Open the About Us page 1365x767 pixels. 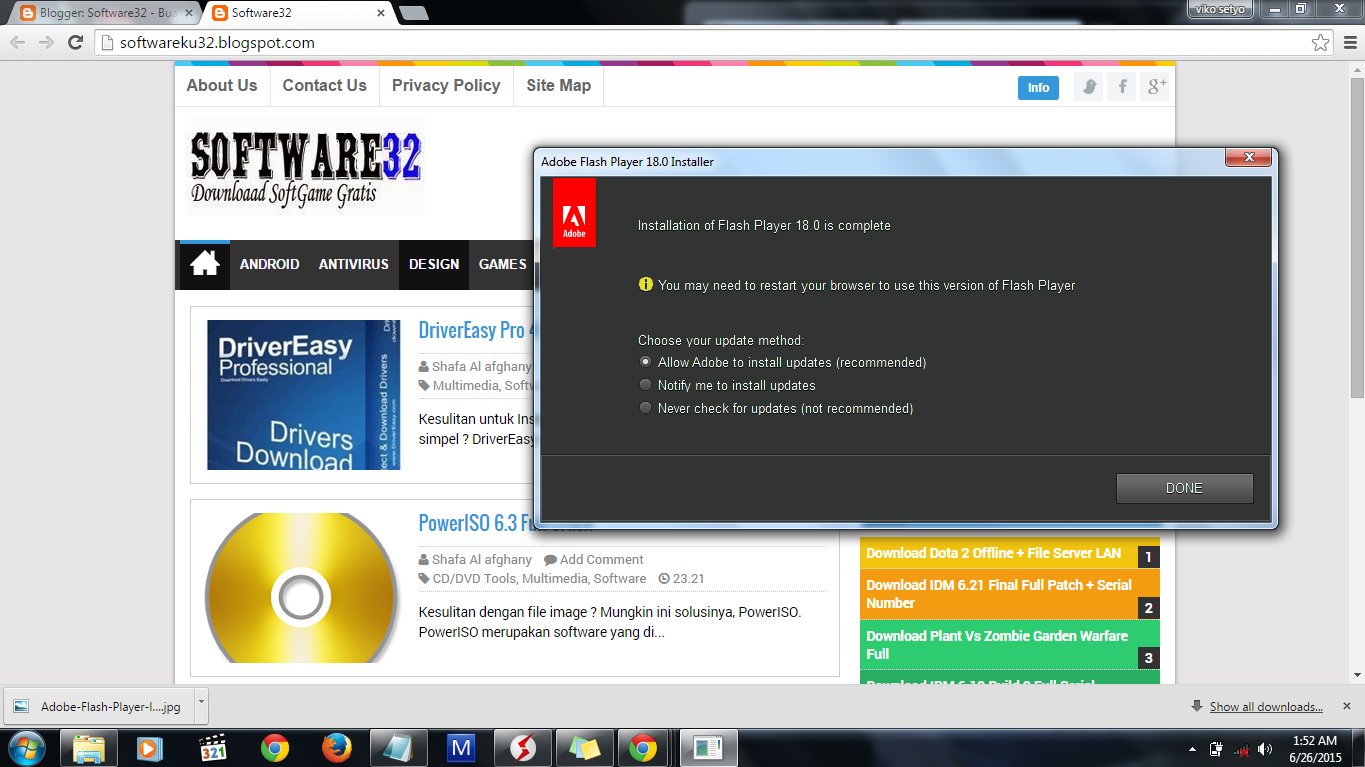[222, 86]
